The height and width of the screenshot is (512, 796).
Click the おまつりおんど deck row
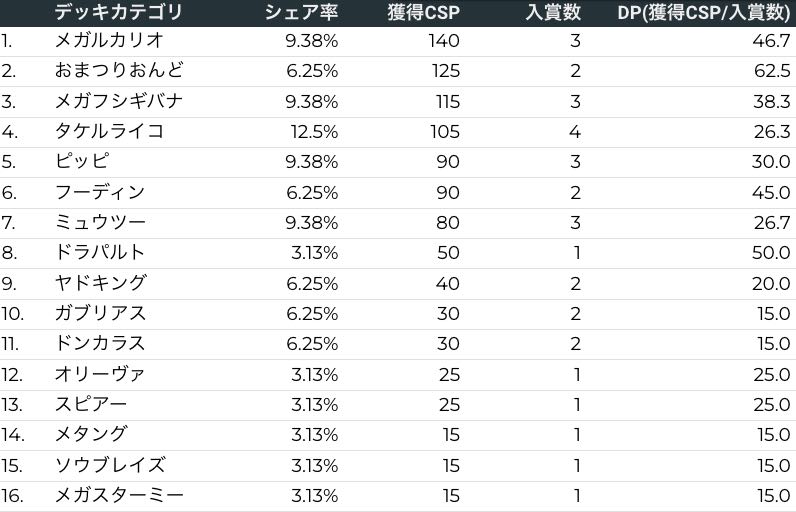(119, 71)
